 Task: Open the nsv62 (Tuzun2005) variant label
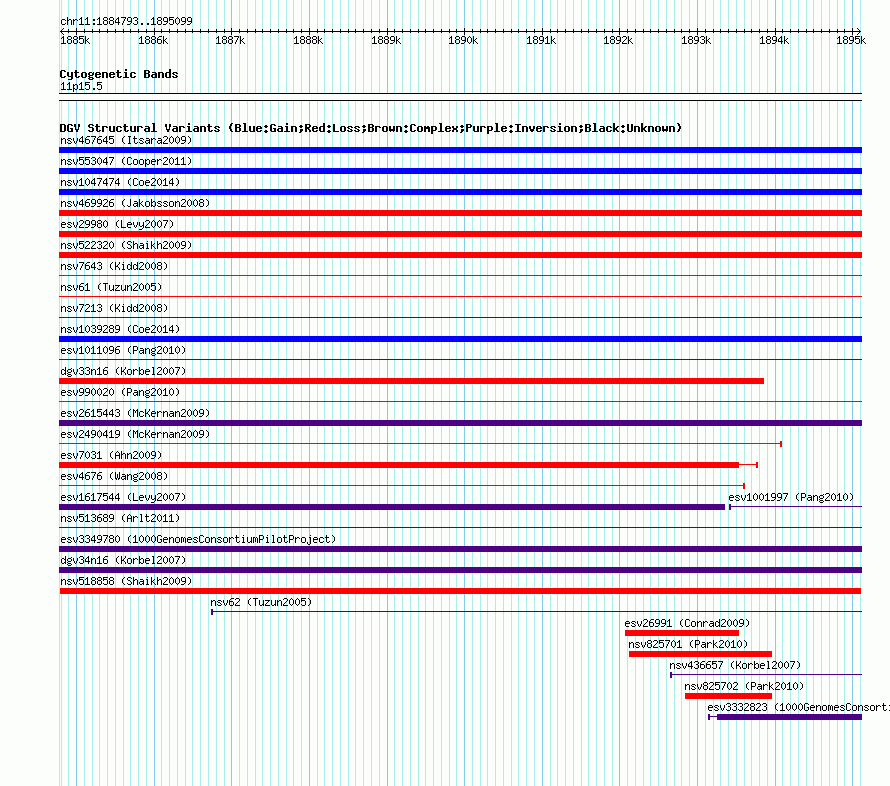pyautogui.click(x=261, y=602)
